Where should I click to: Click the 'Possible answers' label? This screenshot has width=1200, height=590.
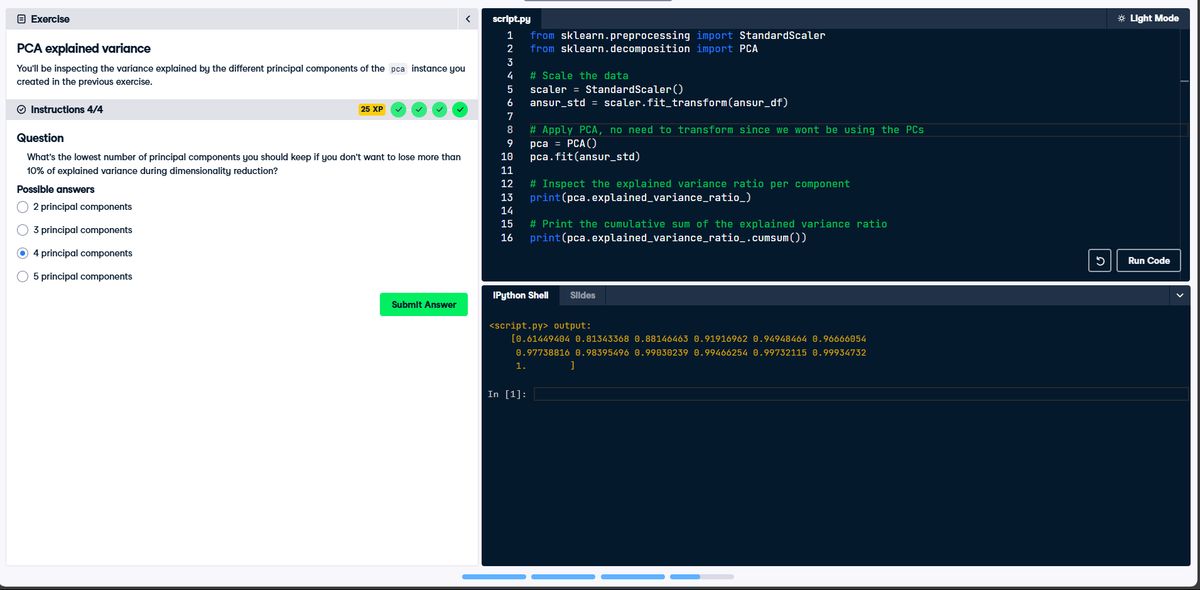click(56, 189)
